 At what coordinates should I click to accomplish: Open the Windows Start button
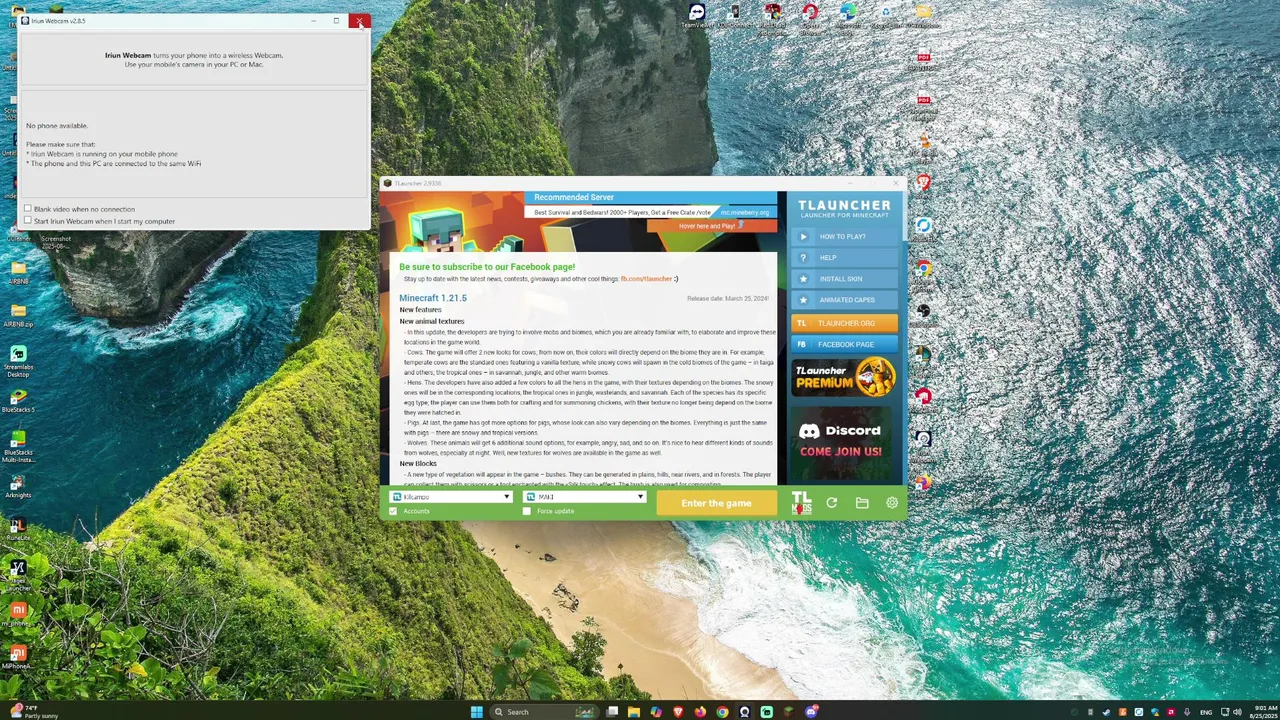tap(477, 712)
